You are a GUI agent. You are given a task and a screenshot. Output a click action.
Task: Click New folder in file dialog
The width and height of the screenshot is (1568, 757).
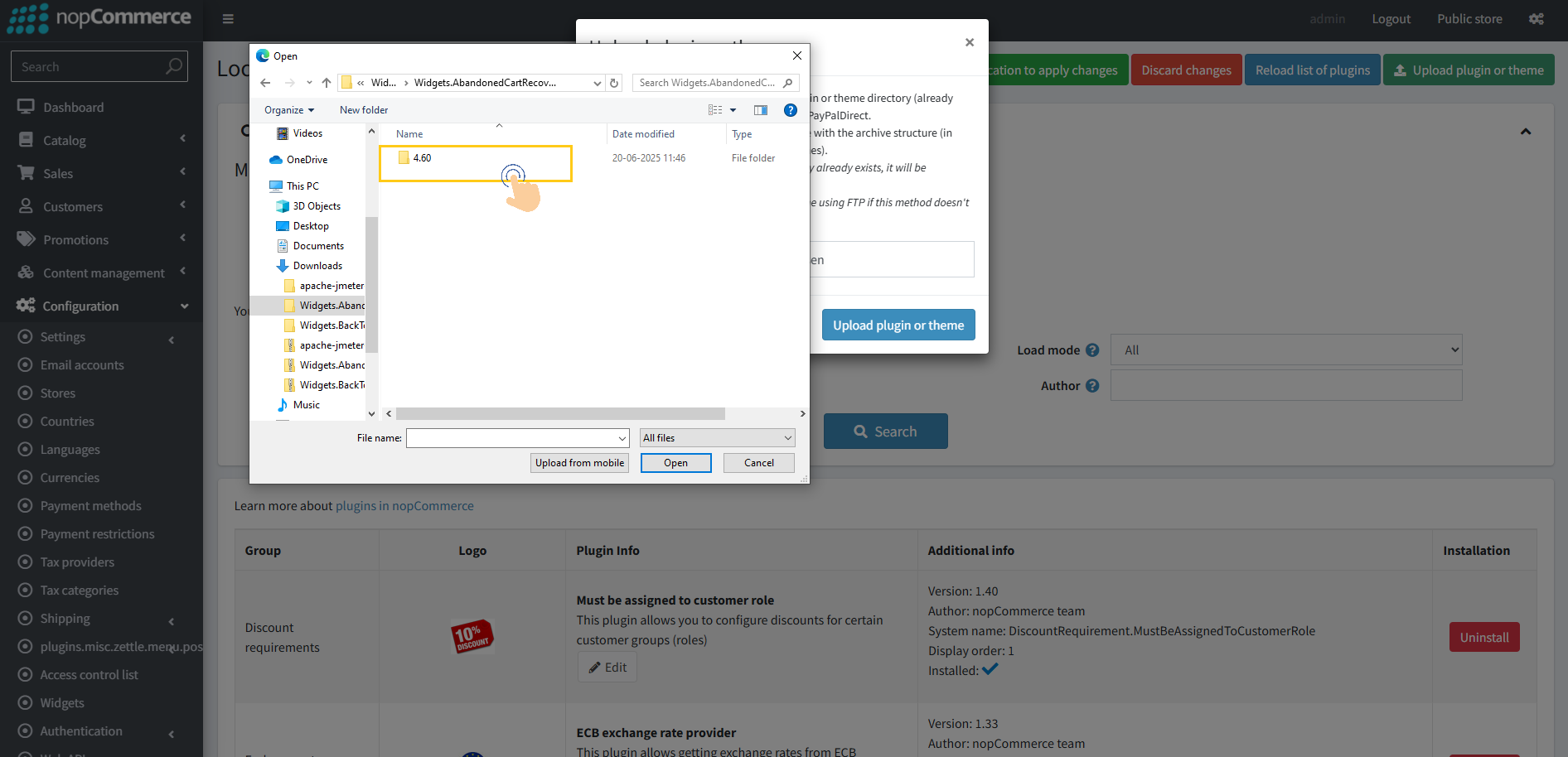[x=364, y=110]
